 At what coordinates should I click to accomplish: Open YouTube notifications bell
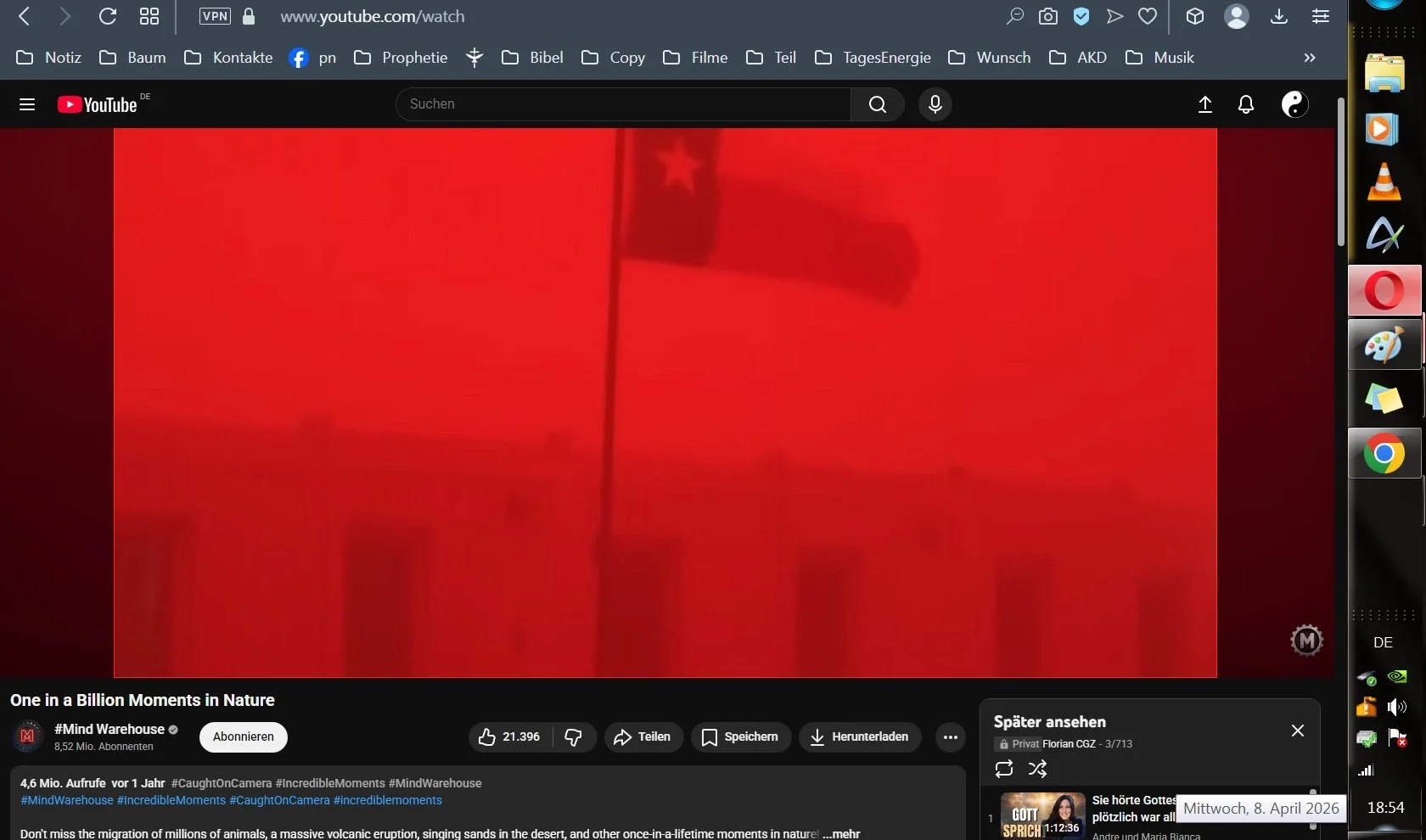point(1246,104)
